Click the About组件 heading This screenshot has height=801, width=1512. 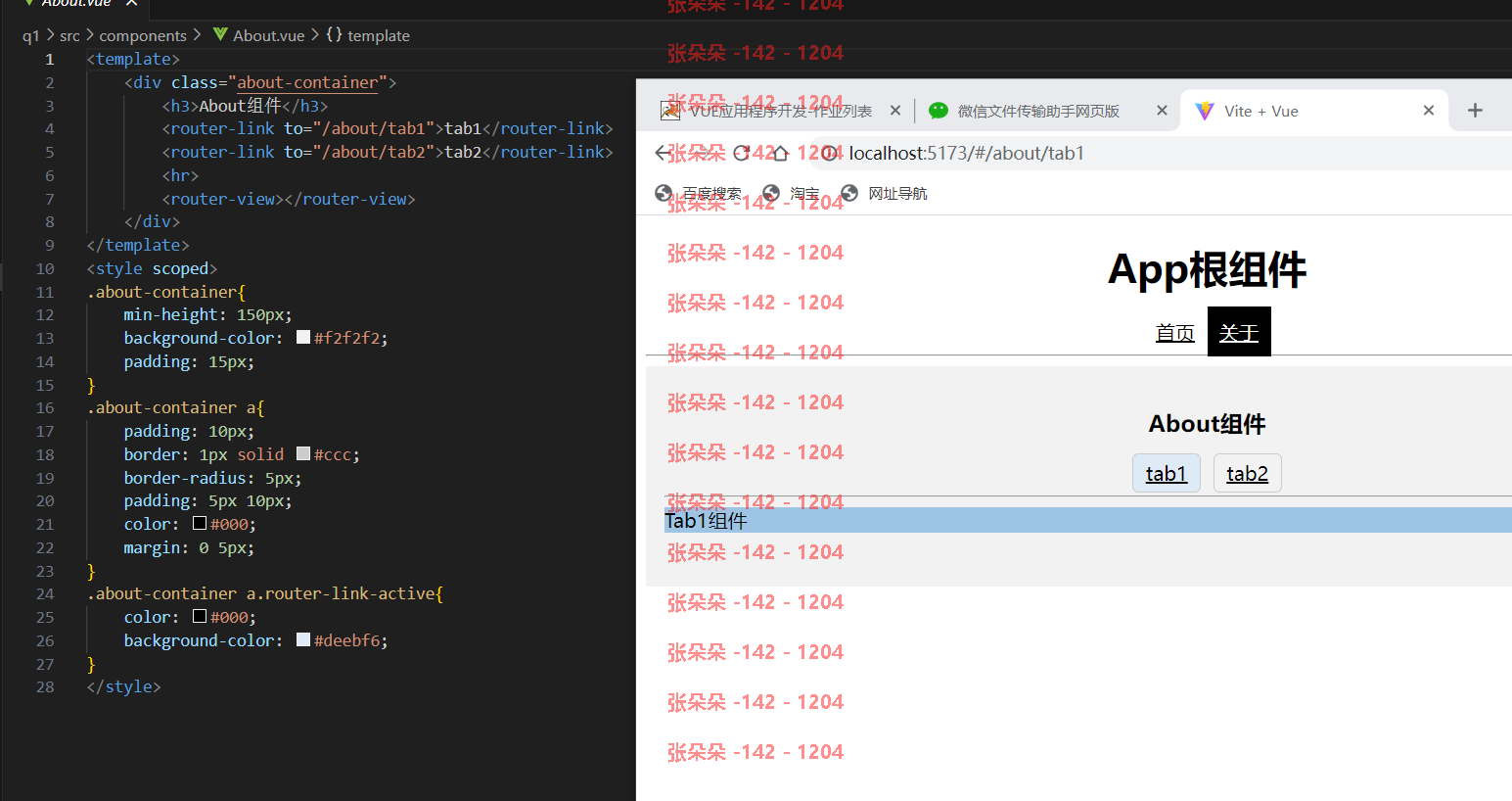click(x=1207, y=423)
